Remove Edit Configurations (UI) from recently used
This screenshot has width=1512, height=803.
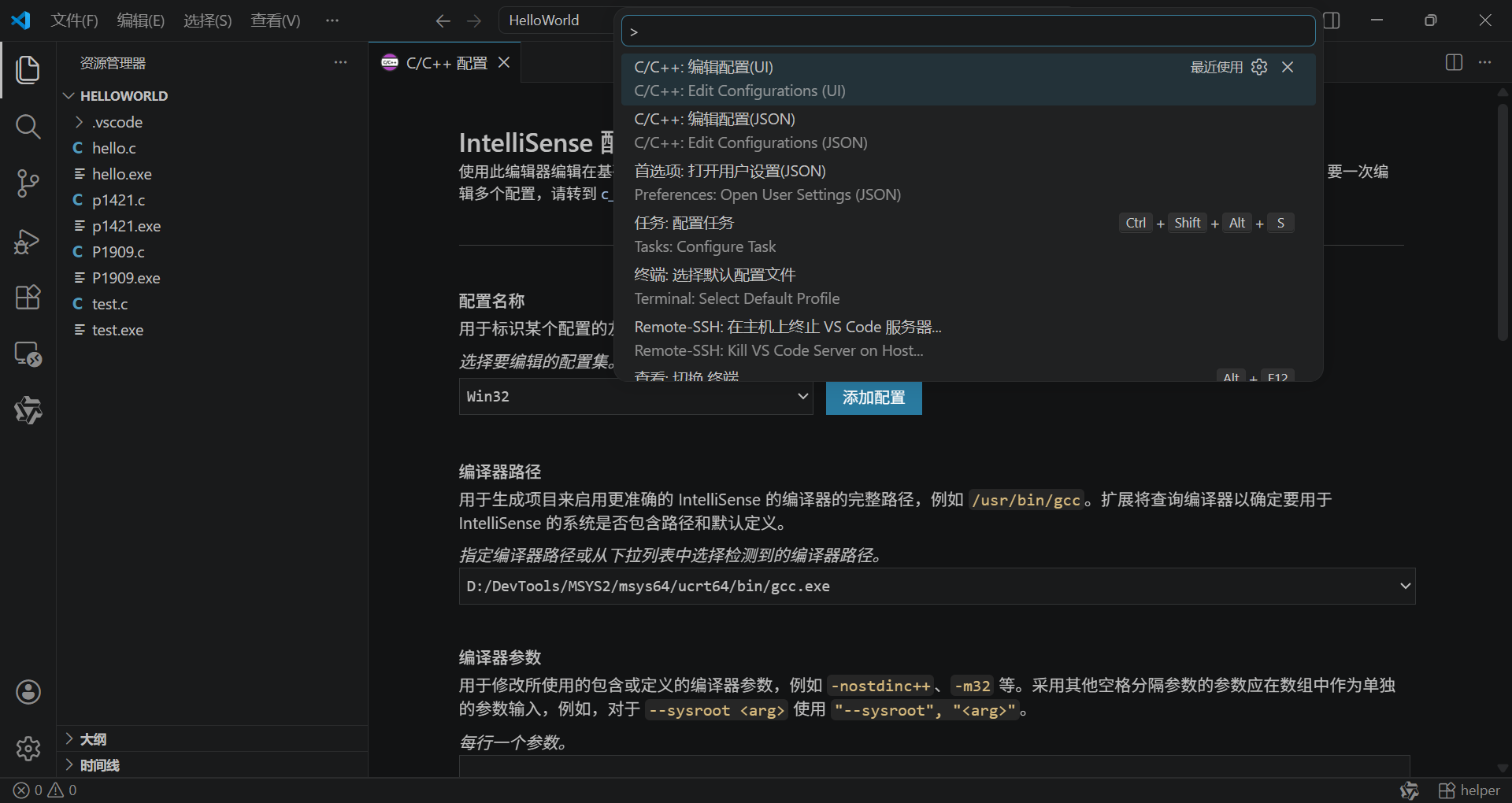[x=1288, y=67]
